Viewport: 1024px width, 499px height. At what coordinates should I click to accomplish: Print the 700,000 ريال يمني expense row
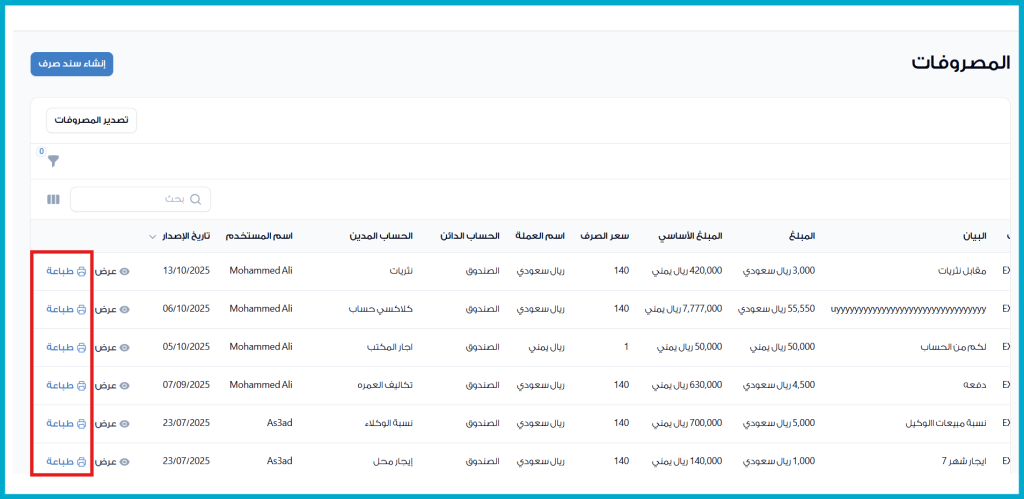(x=66, y=423)
